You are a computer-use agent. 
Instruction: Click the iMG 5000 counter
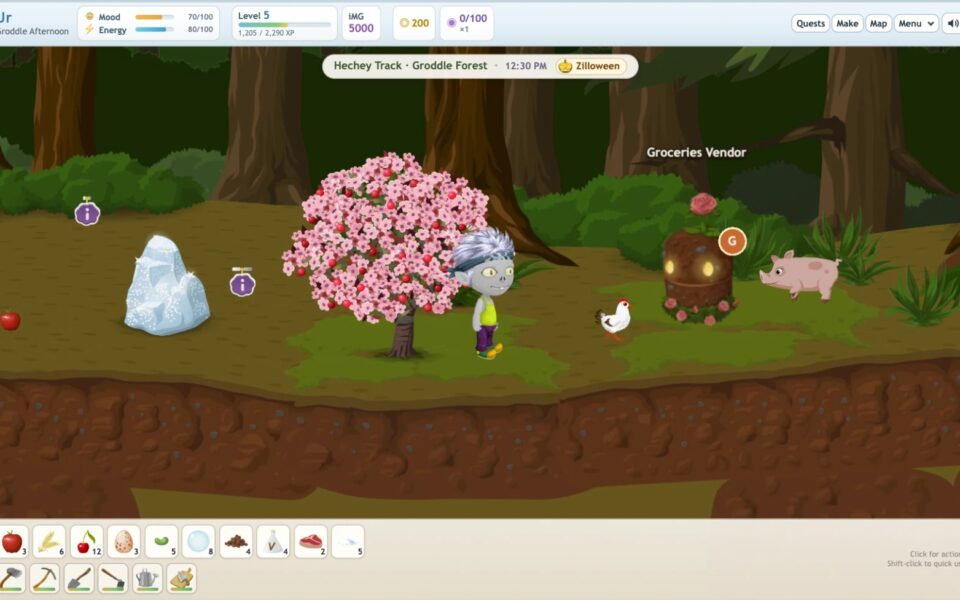(361, 23)
